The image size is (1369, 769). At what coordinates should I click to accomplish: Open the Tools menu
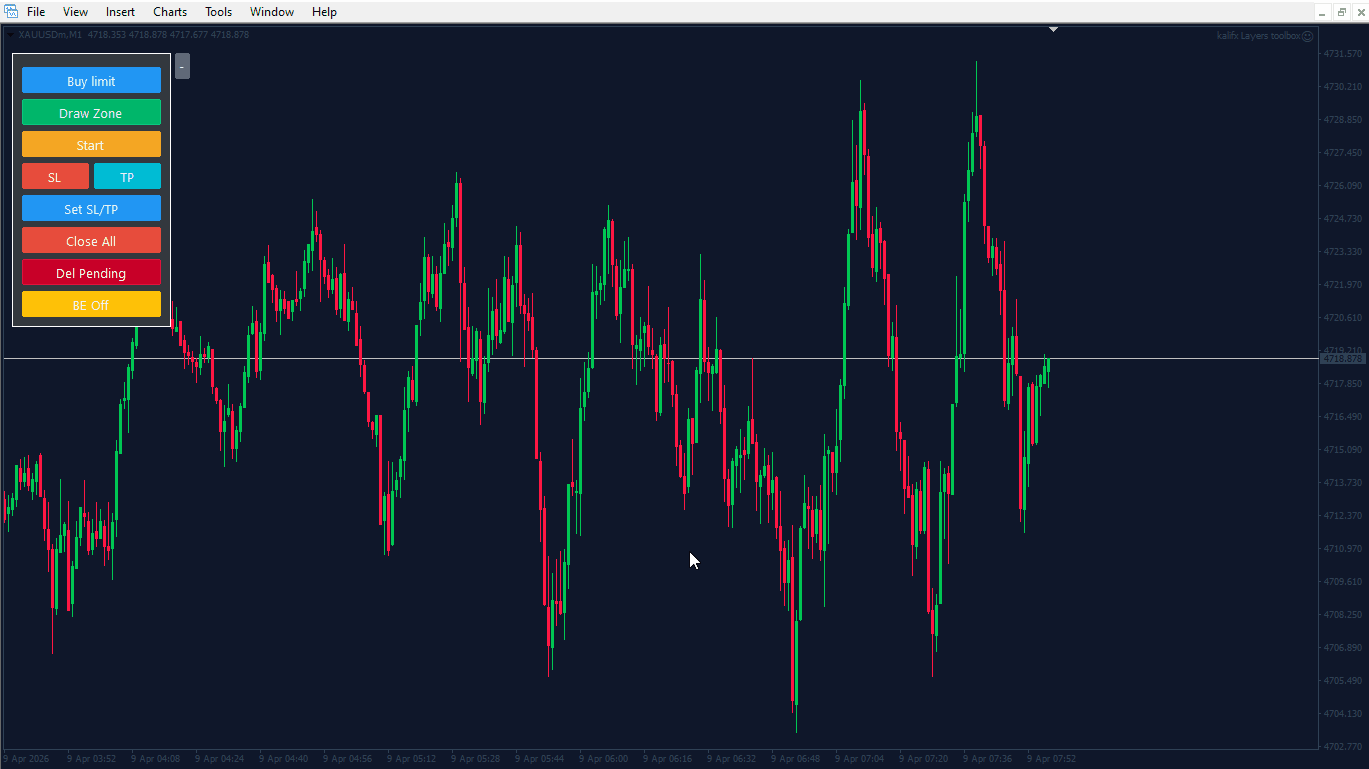point(218,12)
